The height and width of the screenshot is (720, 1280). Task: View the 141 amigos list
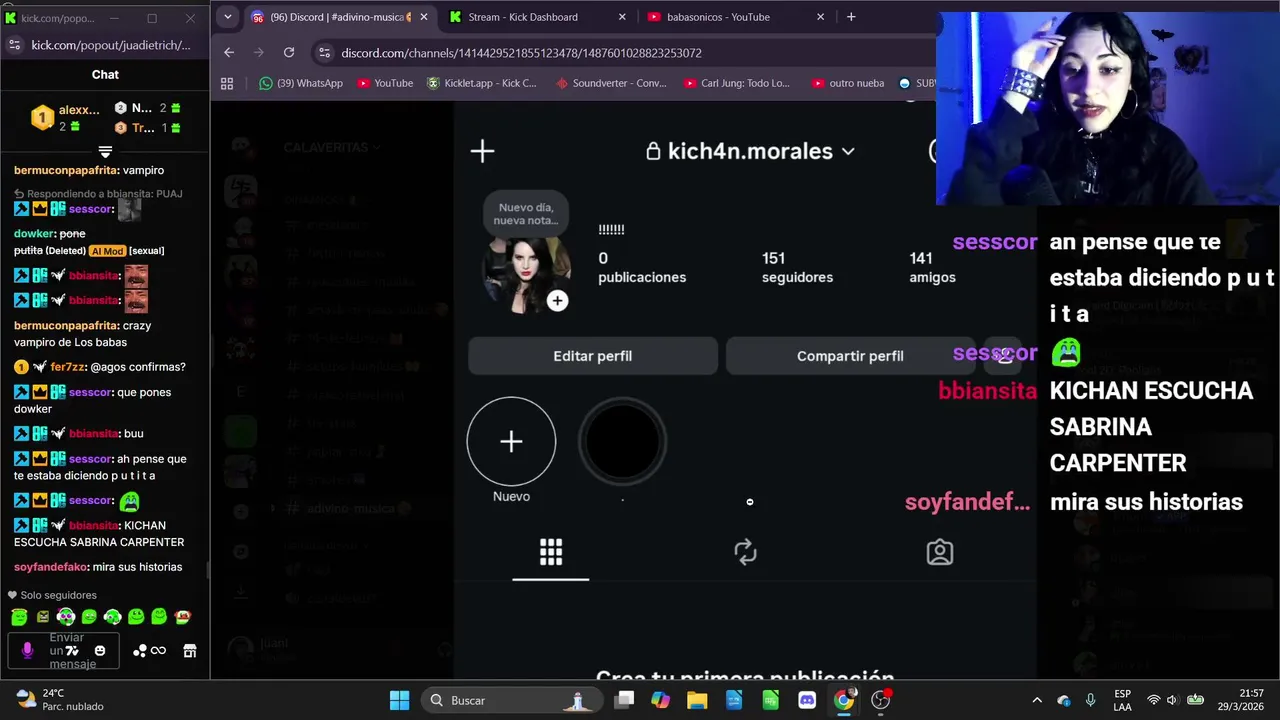click(932, 267)
